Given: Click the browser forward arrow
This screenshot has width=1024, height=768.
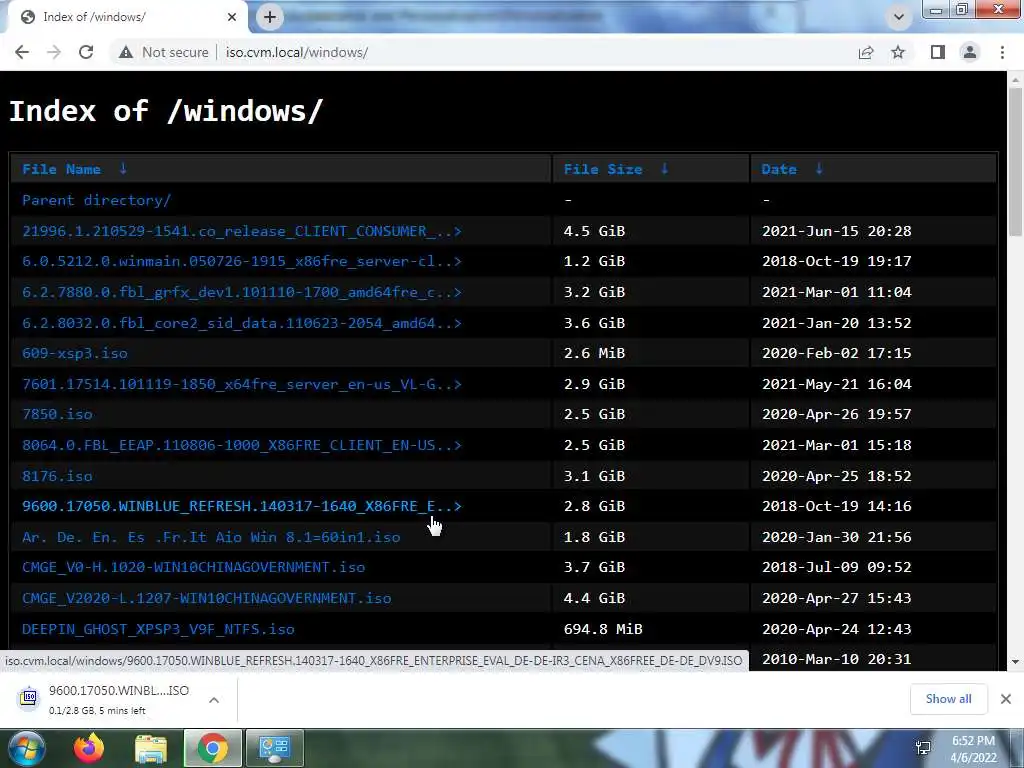Looking at the screenshot, I should tap(54, 52).
